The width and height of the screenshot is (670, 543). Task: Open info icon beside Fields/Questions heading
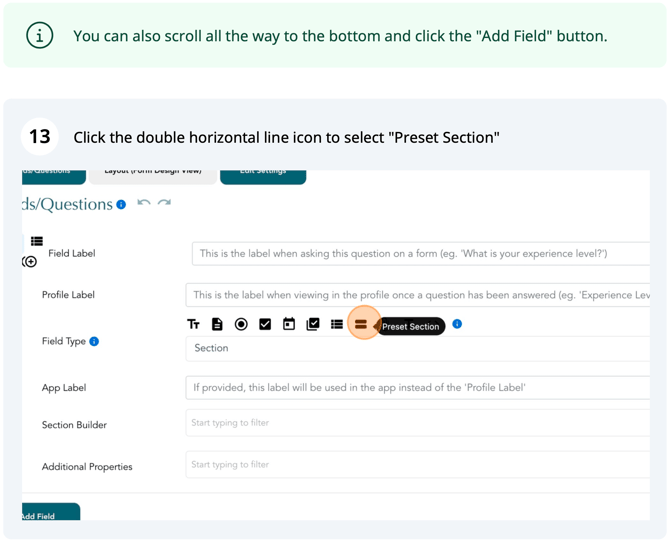point(121,205)
